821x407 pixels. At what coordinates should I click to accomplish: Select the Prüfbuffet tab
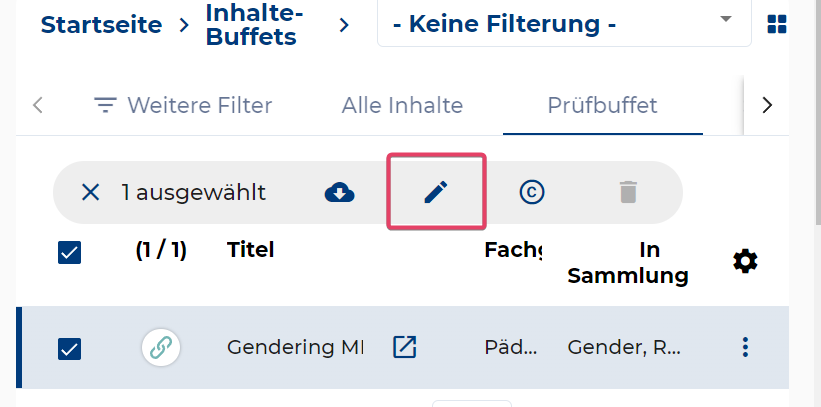click(x=602, y=105)
